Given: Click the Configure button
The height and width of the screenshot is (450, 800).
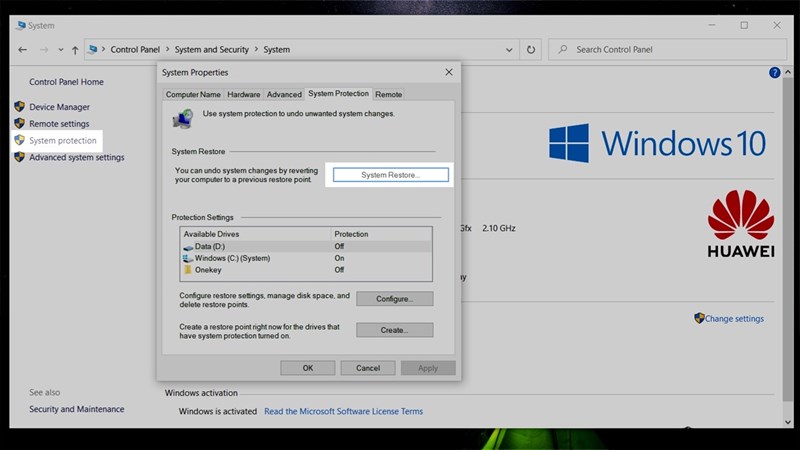Looking at the screenshot, I should 395,299.
